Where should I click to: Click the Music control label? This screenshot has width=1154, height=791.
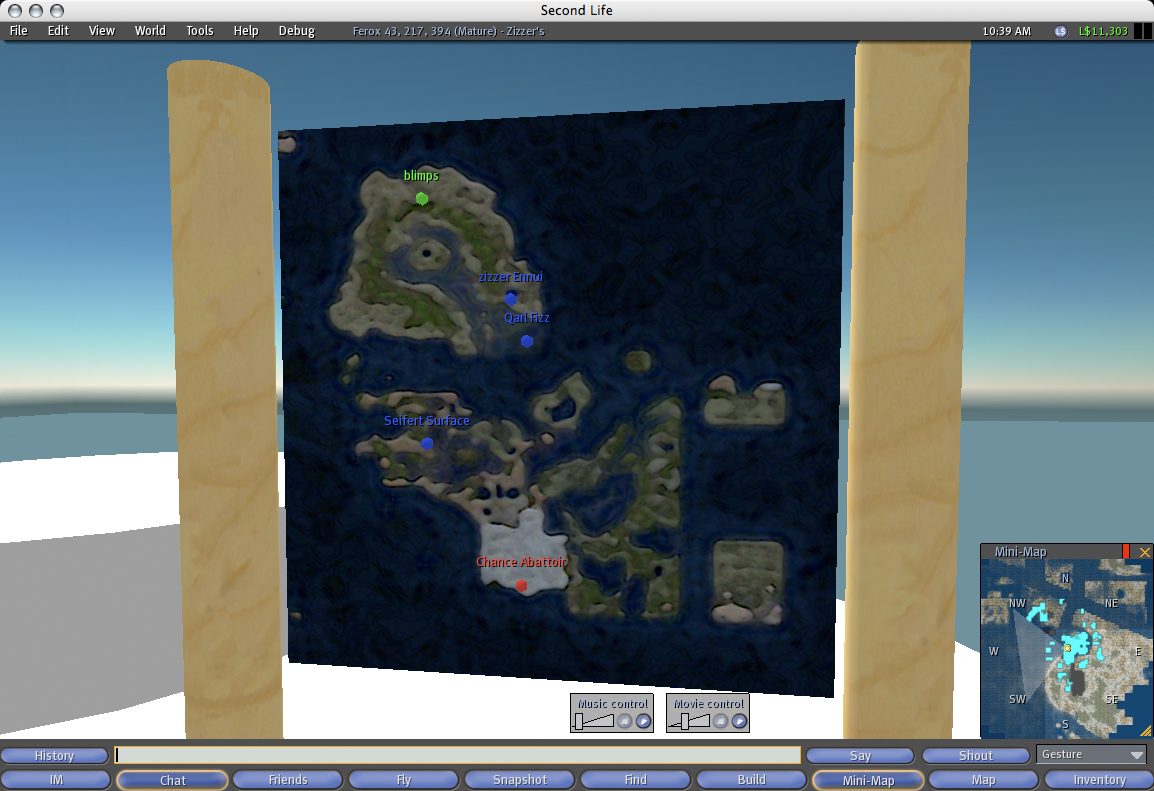click(x=612, y=703)
